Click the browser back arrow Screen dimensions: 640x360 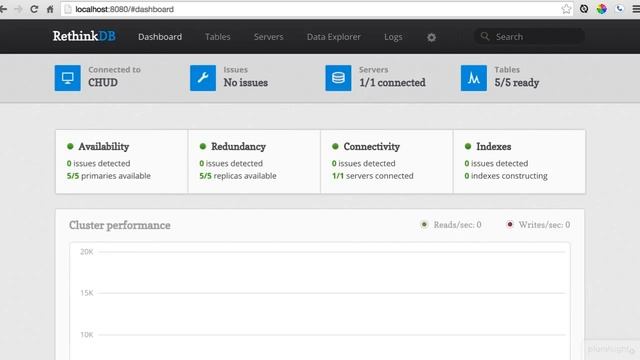click(3, 9)
